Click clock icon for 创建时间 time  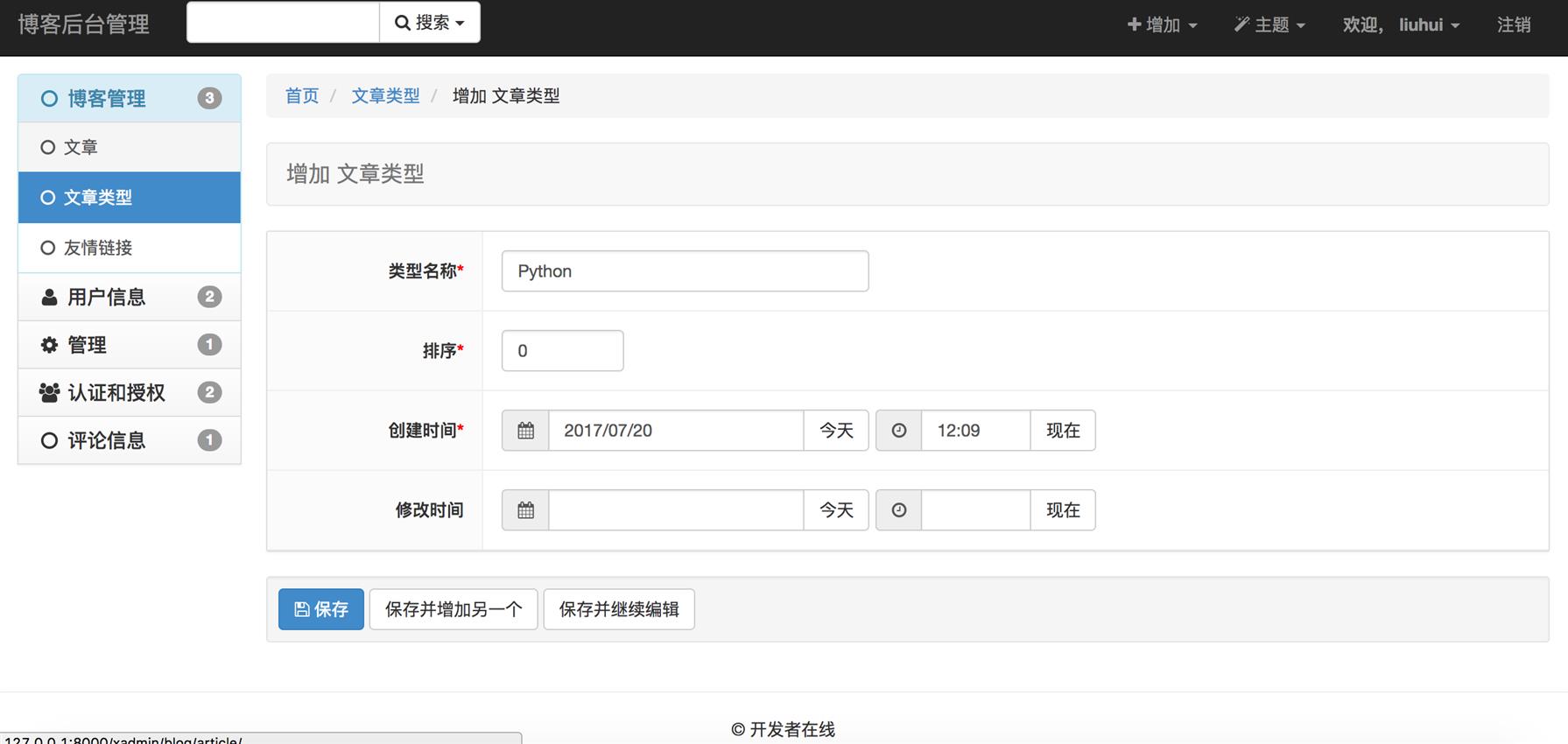pyautogui.click(x=898, y=431)
